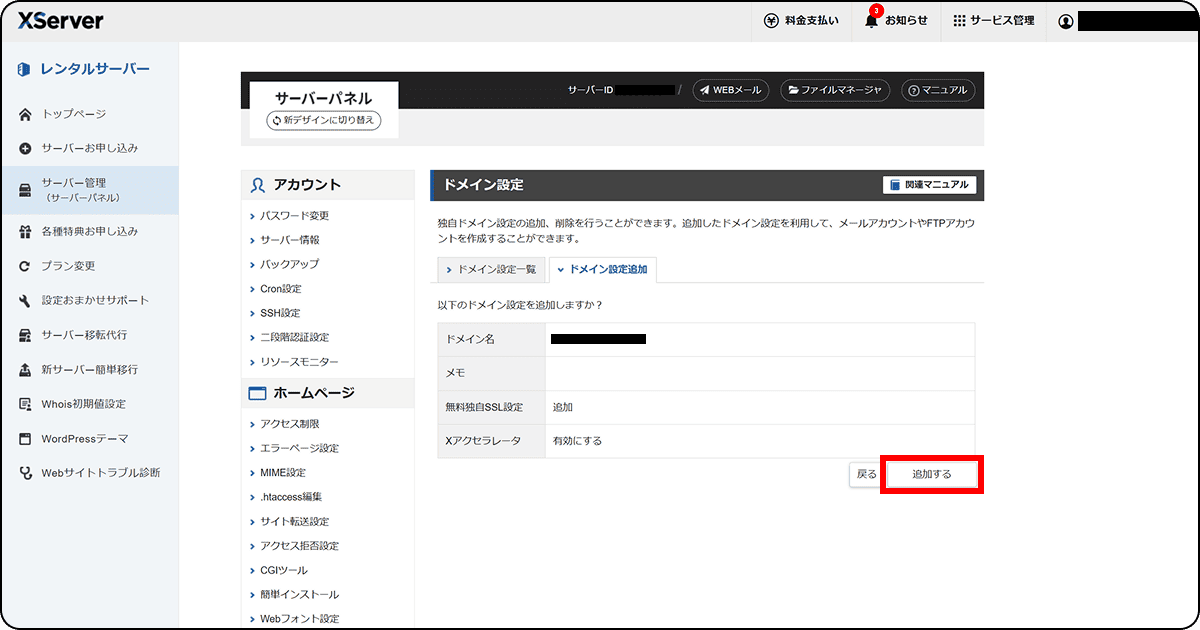Open バックアップ link
Viewport: 1200px width, 630px height.
289,264
